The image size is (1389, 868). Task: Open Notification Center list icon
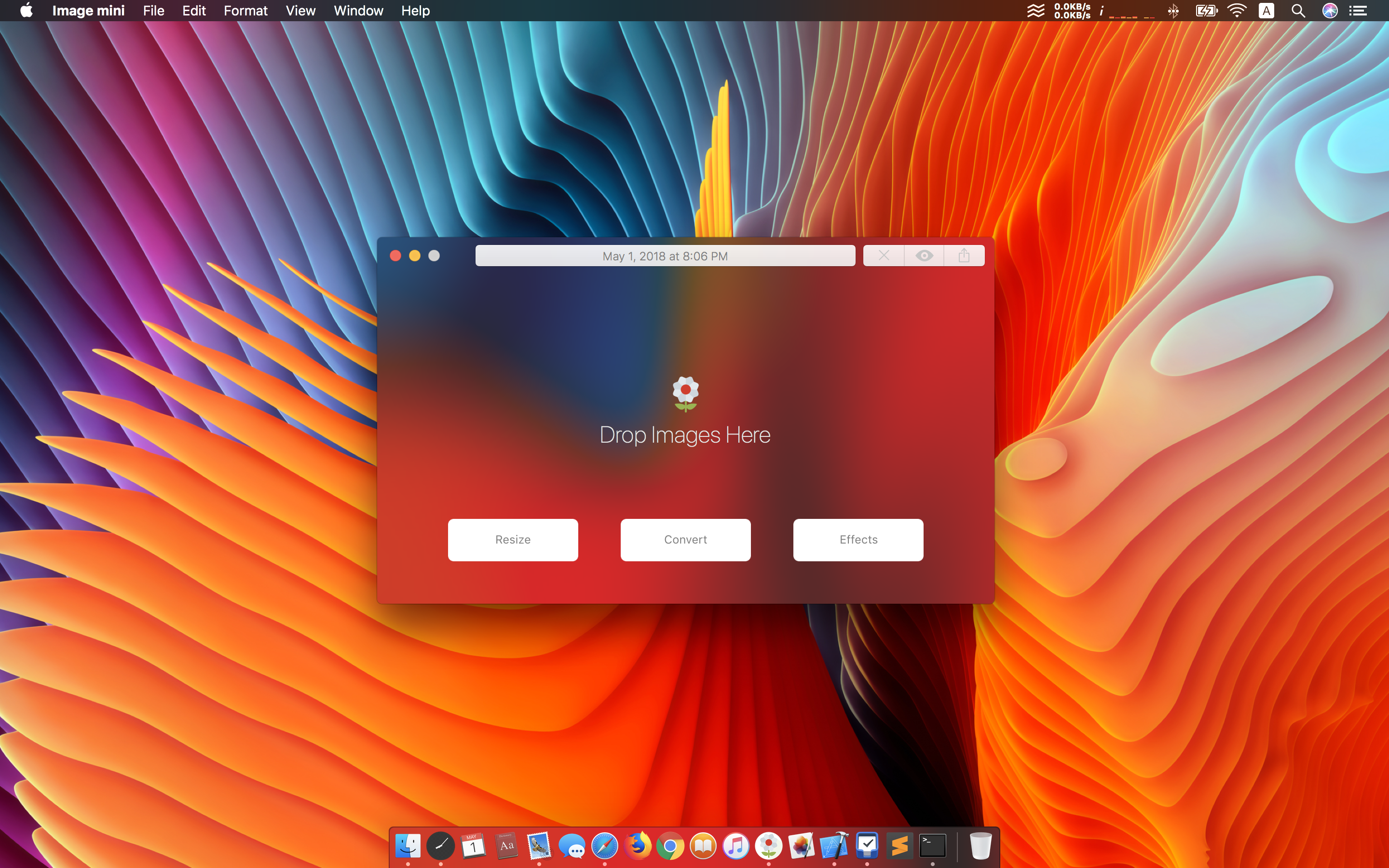(1358, 10)
